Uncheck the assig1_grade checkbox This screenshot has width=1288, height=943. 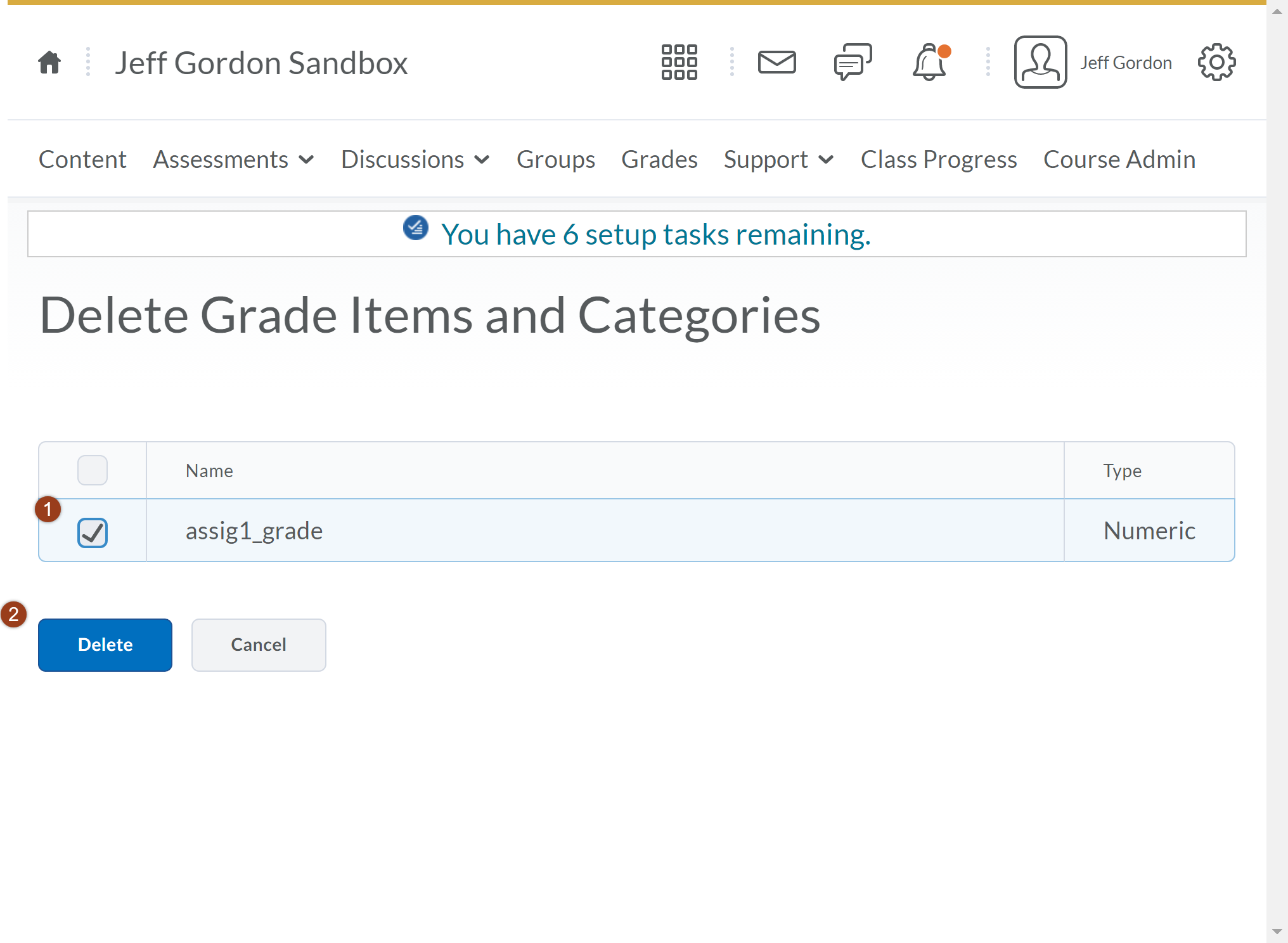(x=93, y=532)
